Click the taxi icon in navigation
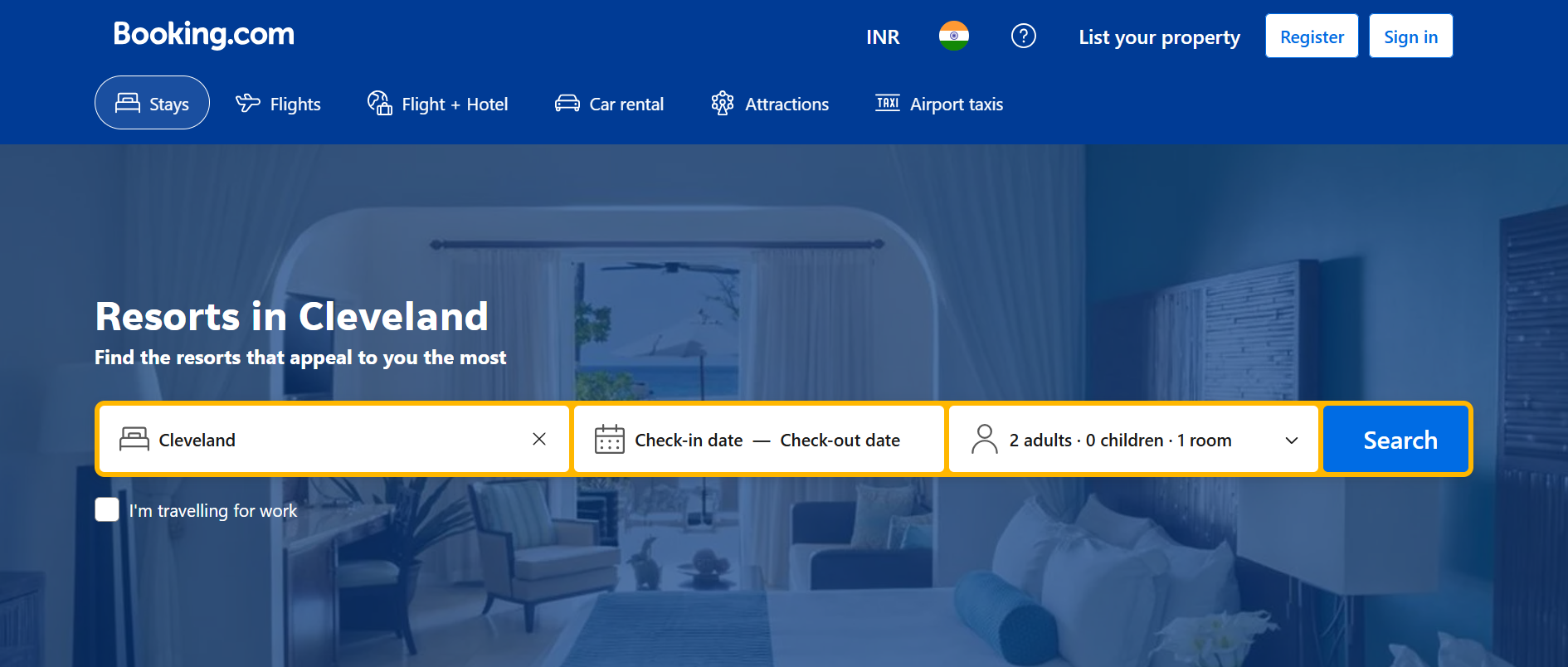This screenshot has width=1568, height=667. (888, 103)
